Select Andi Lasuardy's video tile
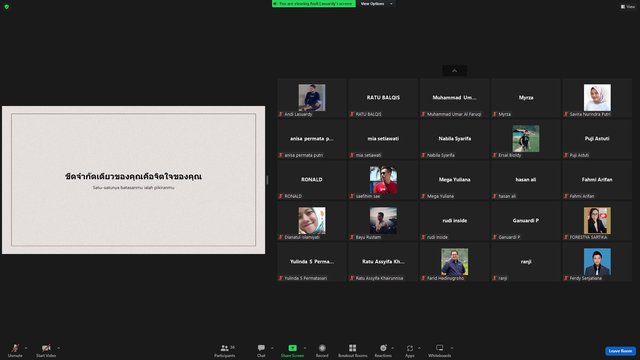 pos(312,98)
